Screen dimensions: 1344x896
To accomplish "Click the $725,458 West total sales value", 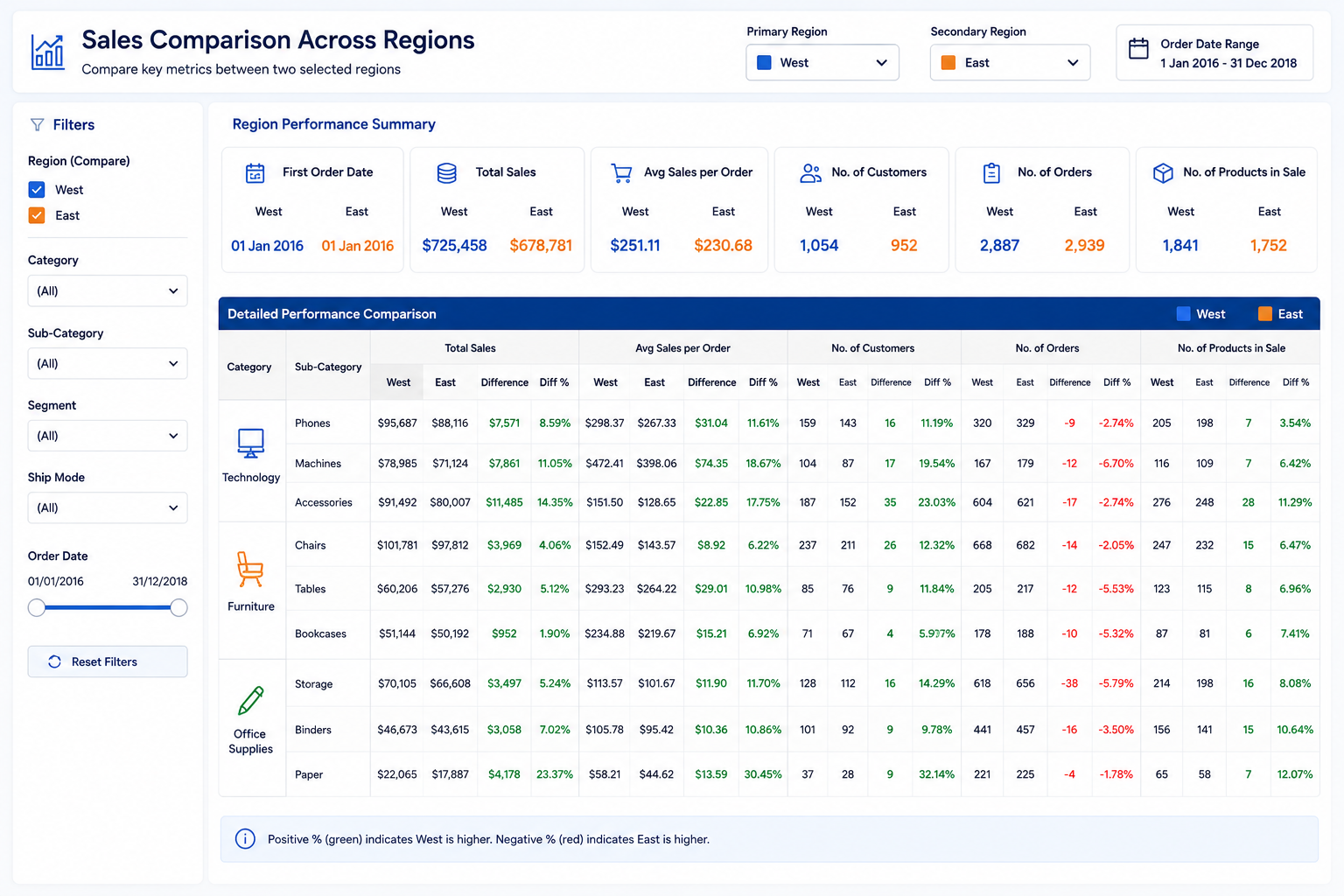I will click(455, 246).
